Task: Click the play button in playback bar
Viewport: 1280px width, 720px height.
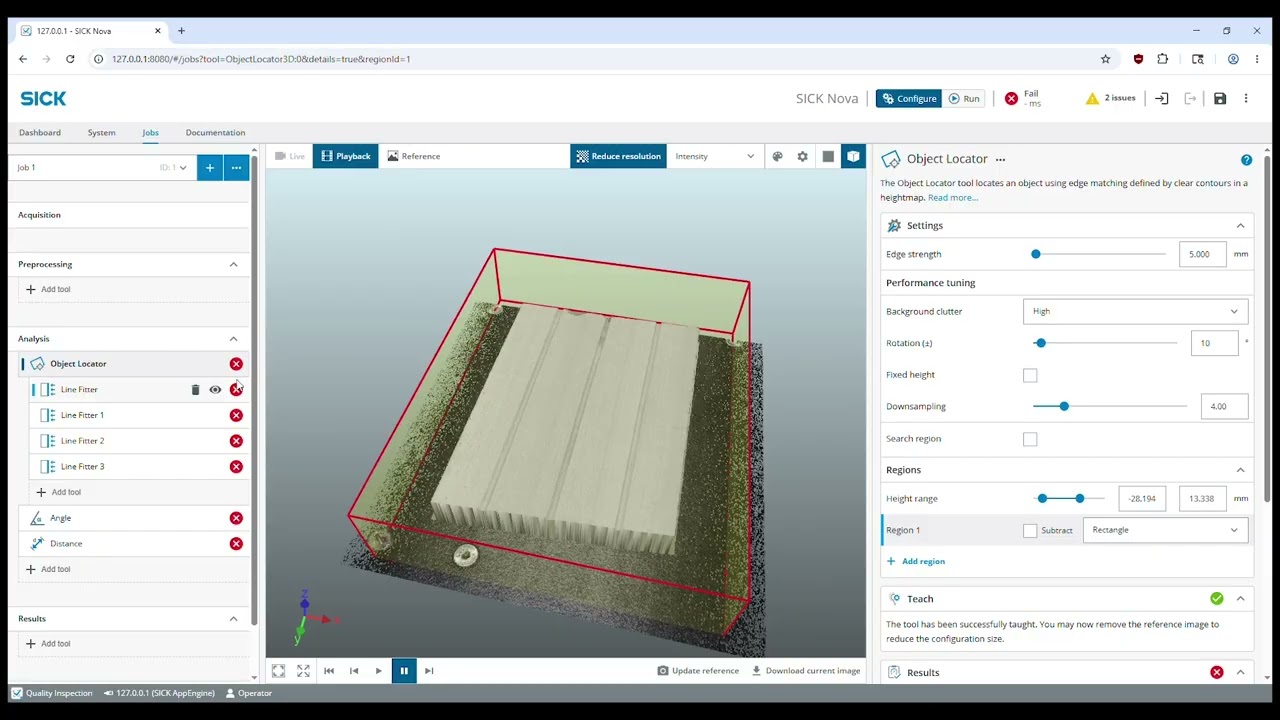Action: [378, 671]
